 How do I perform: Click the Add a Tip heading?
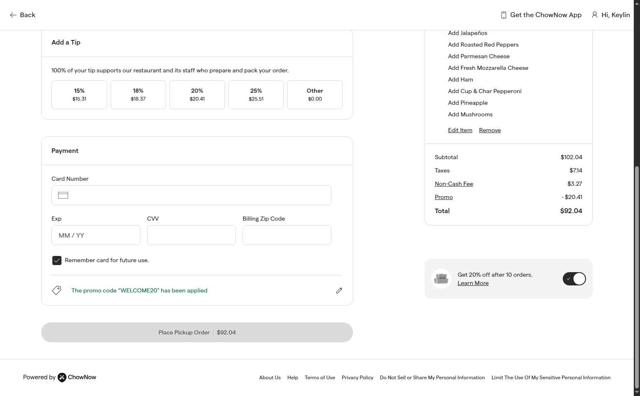pos(66,42)
